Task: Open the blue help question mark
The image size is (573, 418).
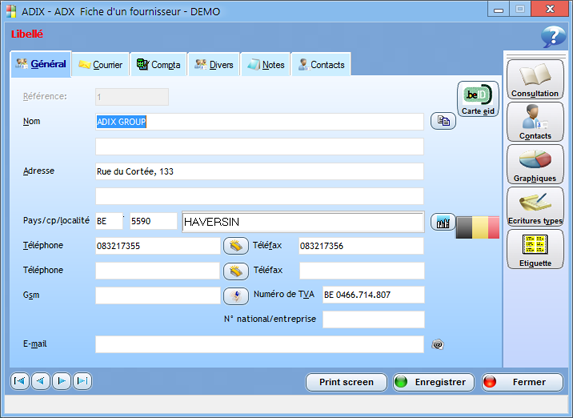Action: tap(554, 36)
